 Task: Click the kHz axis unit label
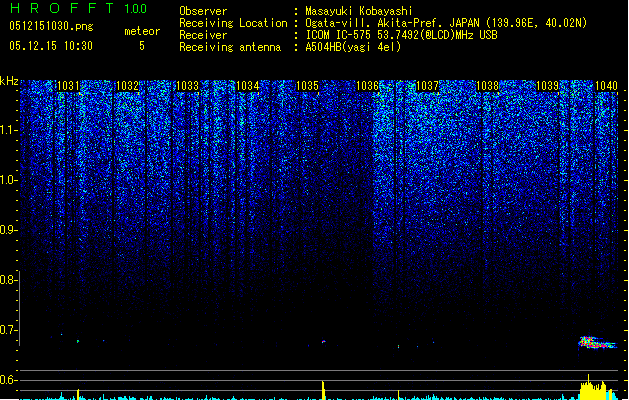click(x=9, y=81)
